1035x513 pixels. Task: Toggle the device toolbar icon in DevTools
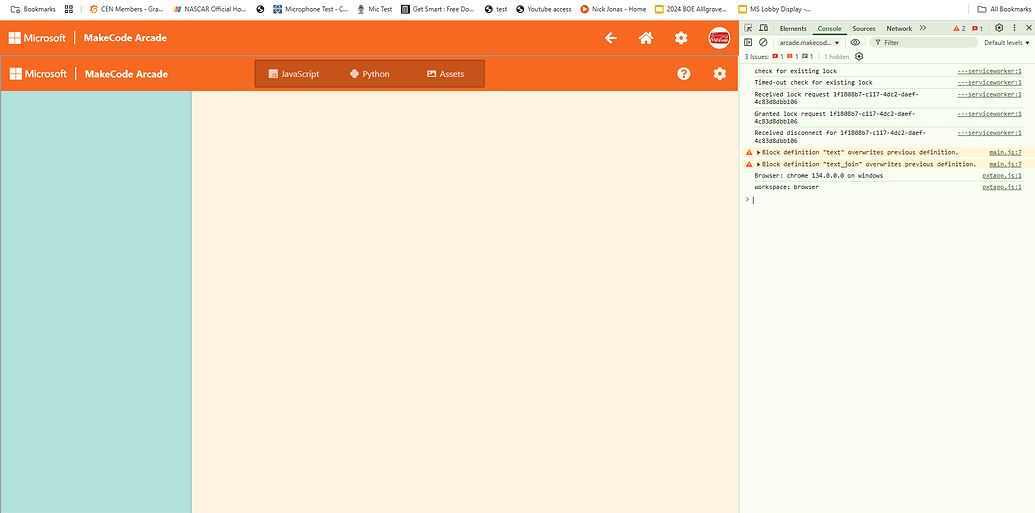tap(764, 28)
